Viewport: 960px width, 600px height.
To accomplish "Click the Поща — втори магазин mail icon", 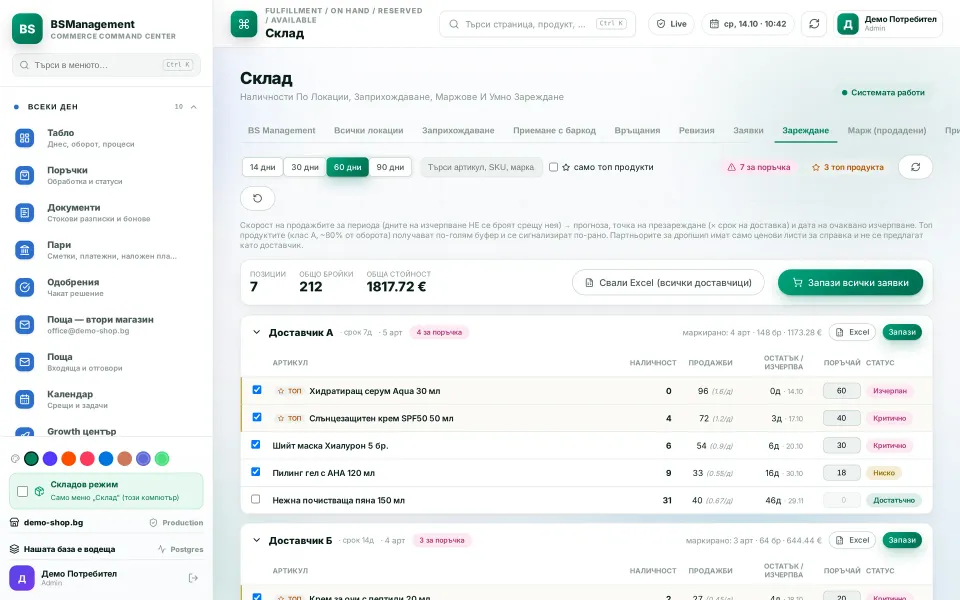I will point(24,324).
